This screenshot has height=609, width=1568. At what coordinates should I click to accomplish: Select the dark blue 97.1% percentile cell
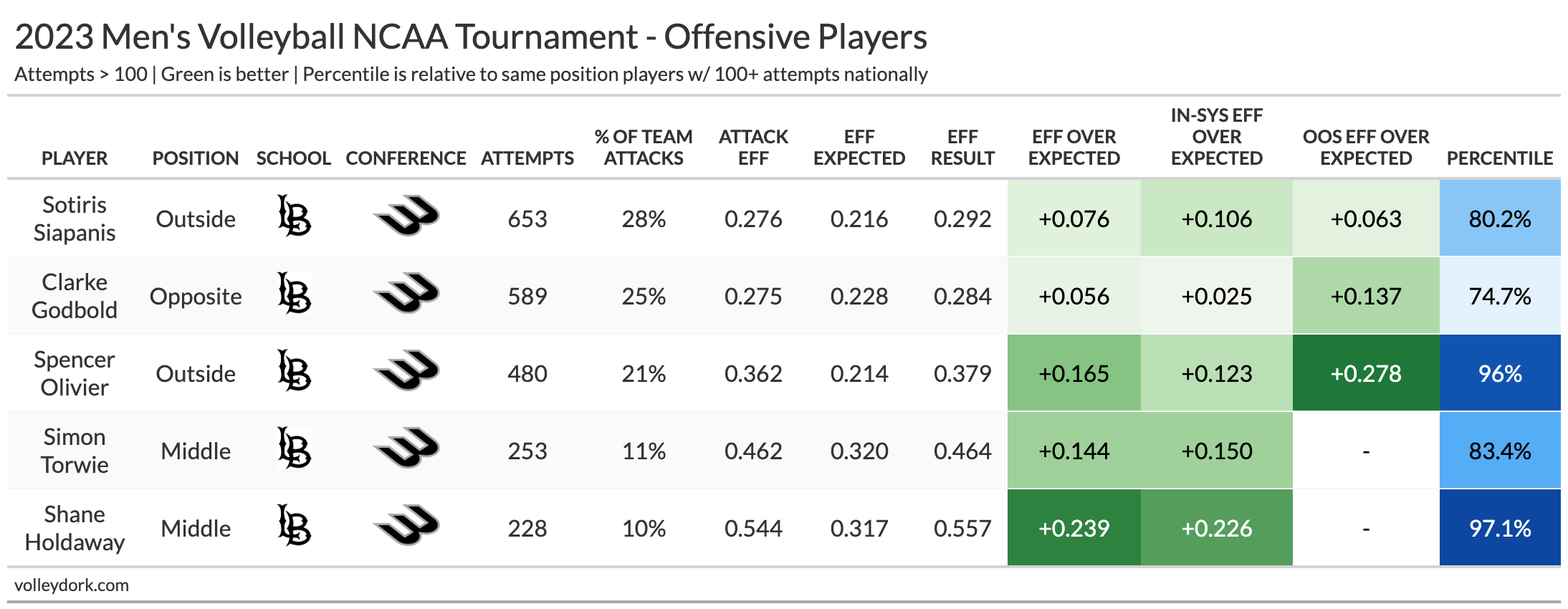[x=1500, y=528]
